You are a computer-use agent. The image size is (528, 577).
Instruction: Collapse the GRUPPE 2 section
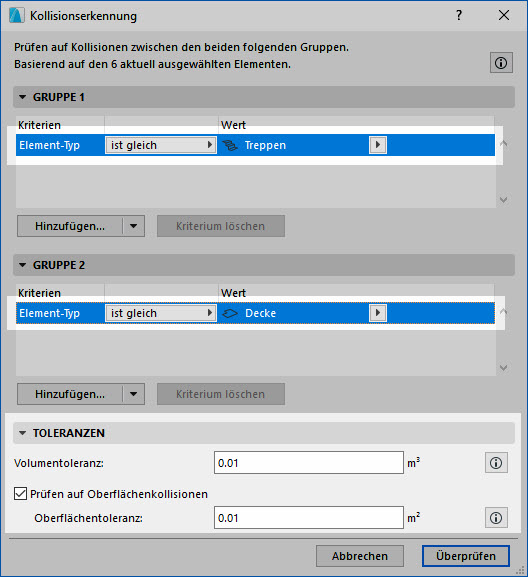coord(22,265)
